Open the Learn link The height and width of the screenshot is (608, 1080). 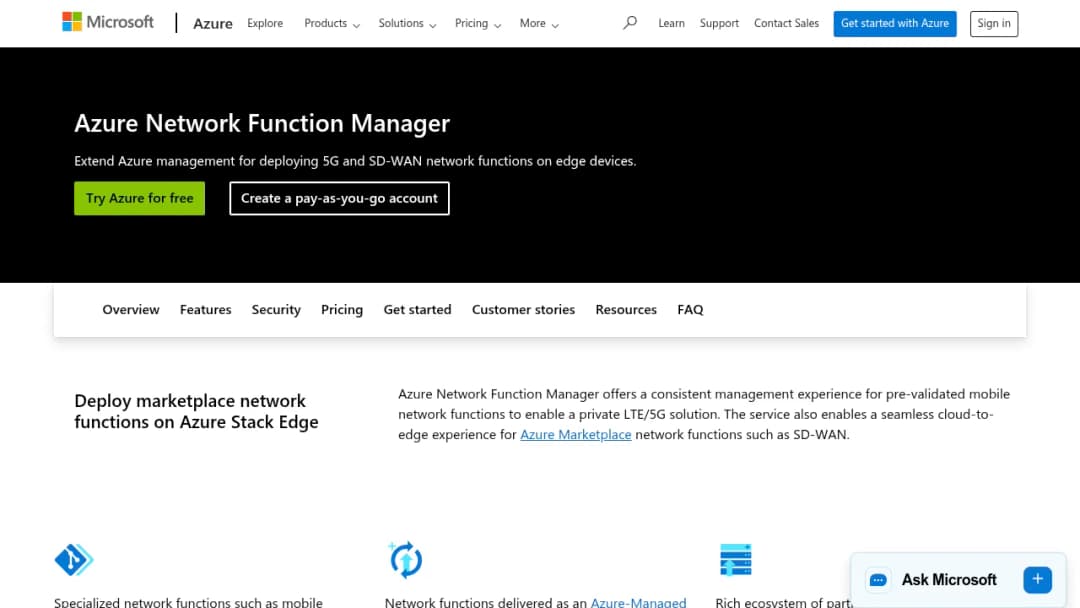point(671,23)
